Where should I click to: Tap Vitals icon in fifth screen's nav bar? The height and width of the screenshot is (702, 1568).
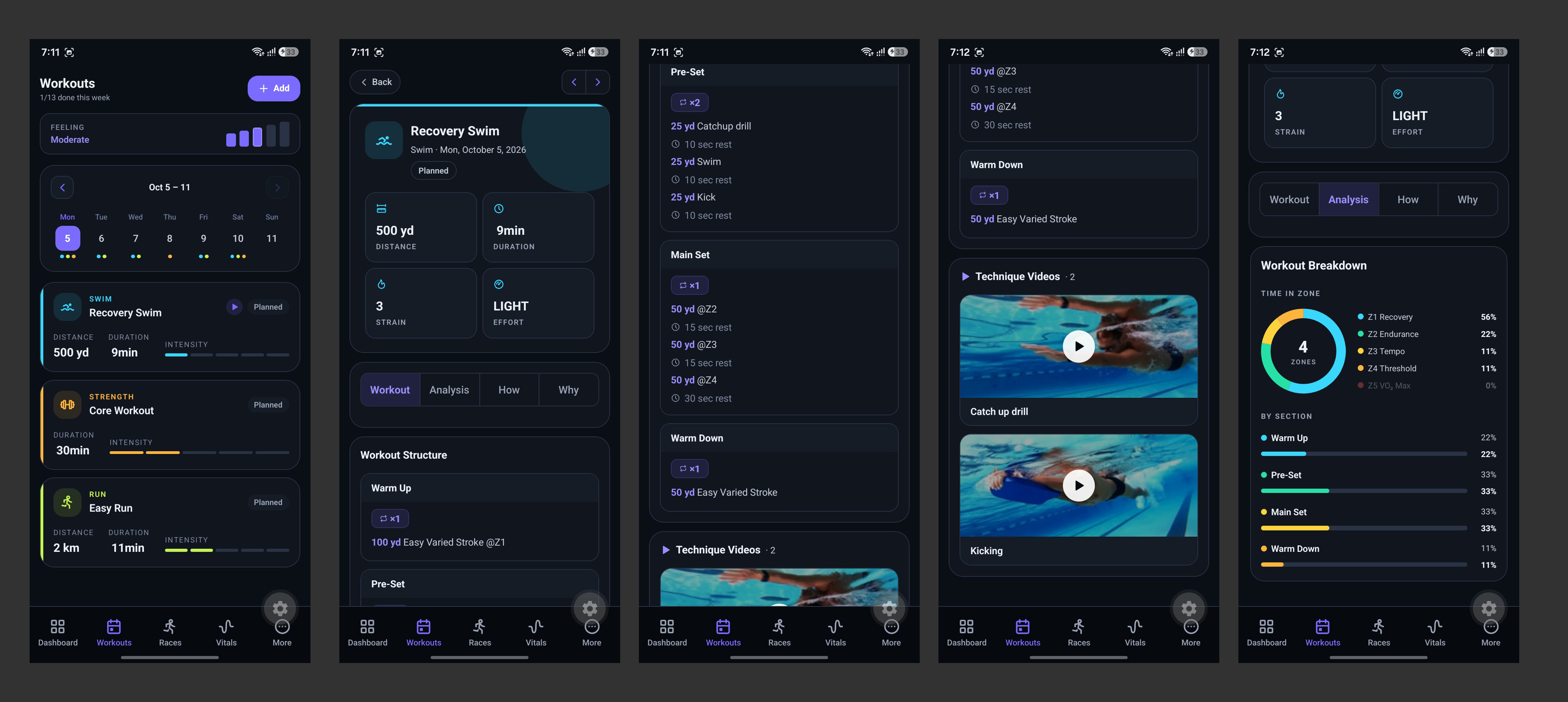click(x=1435, y=626)
